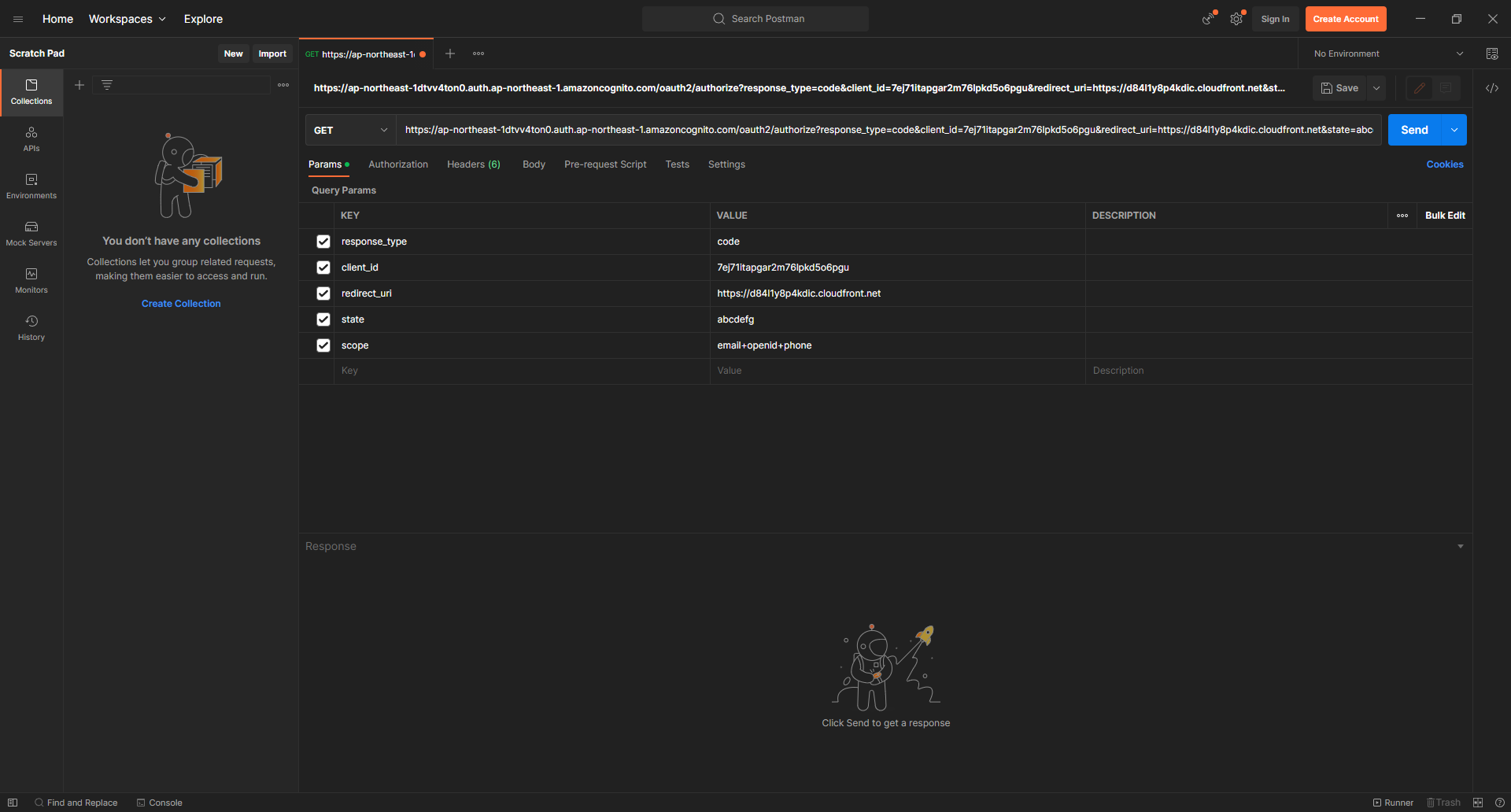Image resolution: width=1511 pixels, height=812 pixels.
Task: Click the comments icon next to pencil
Action: 1446,88
